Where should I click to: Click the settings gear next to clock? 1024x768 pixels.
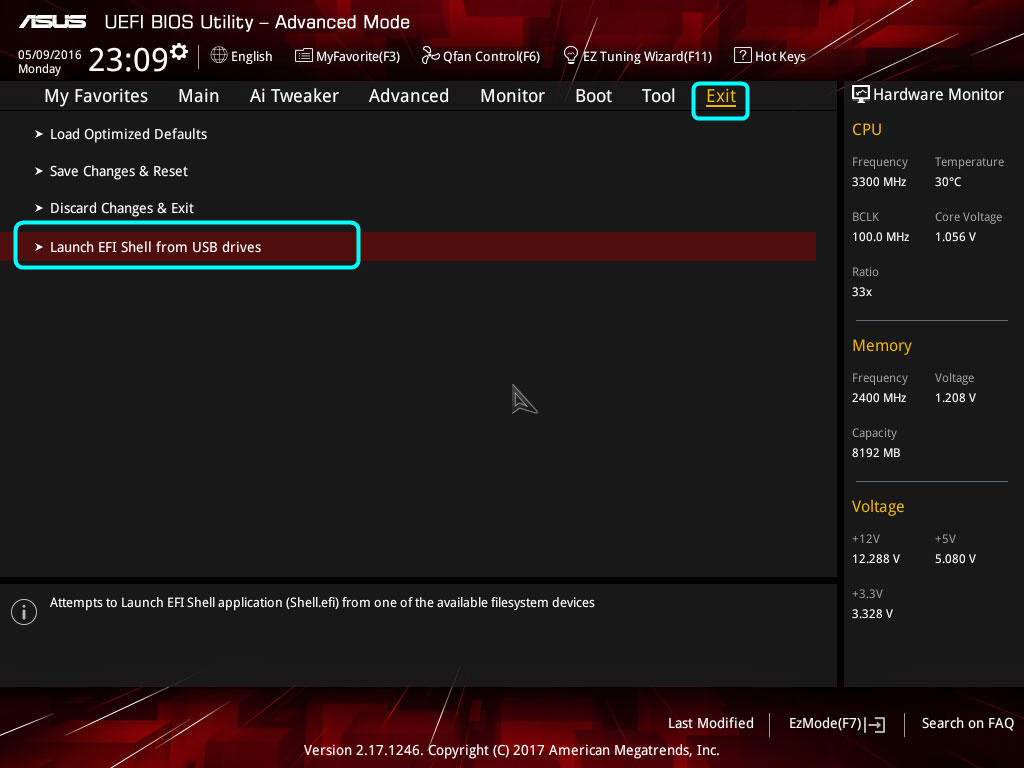(x=179, y=52)
